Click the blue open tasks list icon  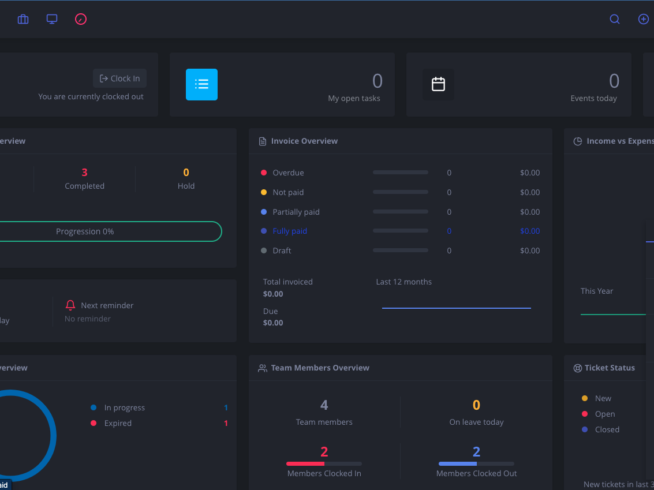201,84
